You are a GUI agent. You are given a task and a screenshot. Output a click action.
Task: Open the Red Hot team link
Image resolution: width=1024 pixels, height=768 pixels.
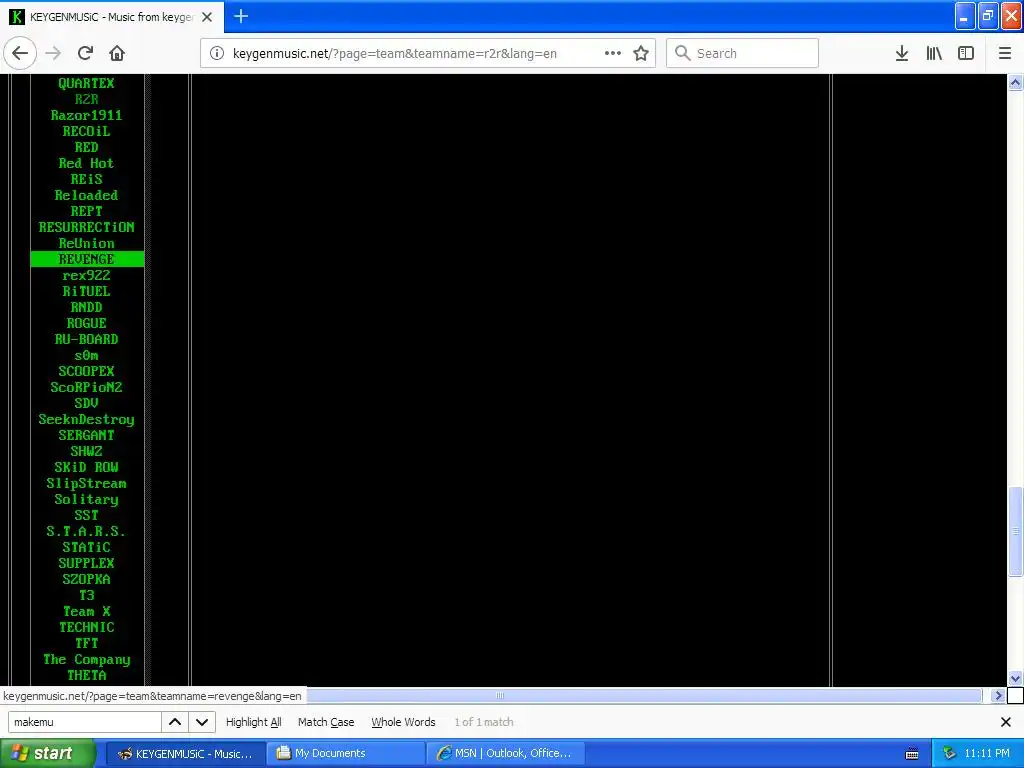pos(86,163)
